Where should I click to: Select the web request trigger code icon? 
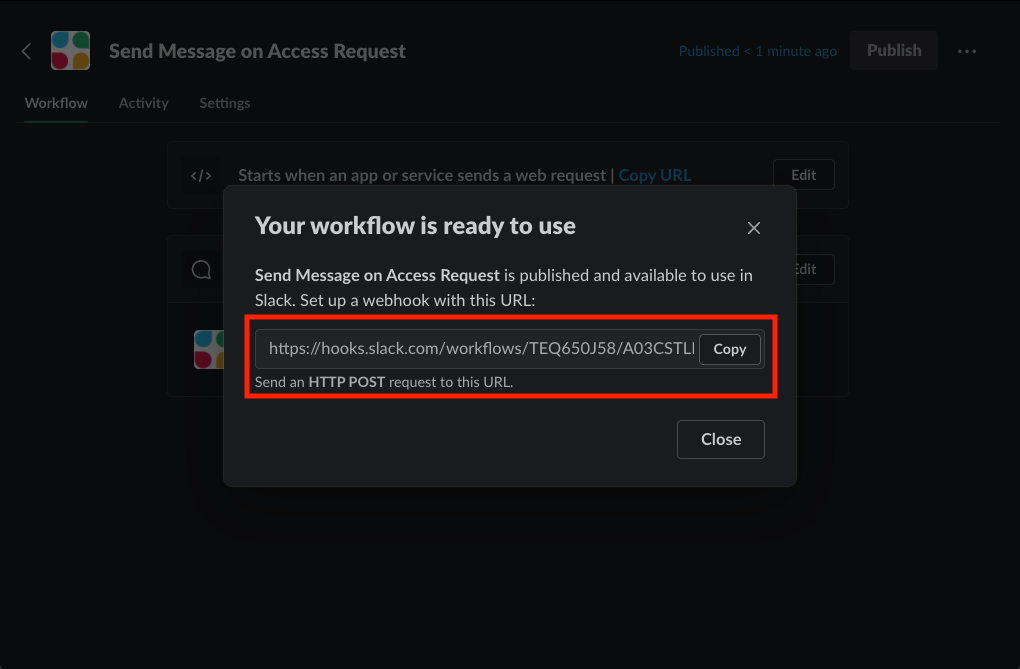point(201,174)
